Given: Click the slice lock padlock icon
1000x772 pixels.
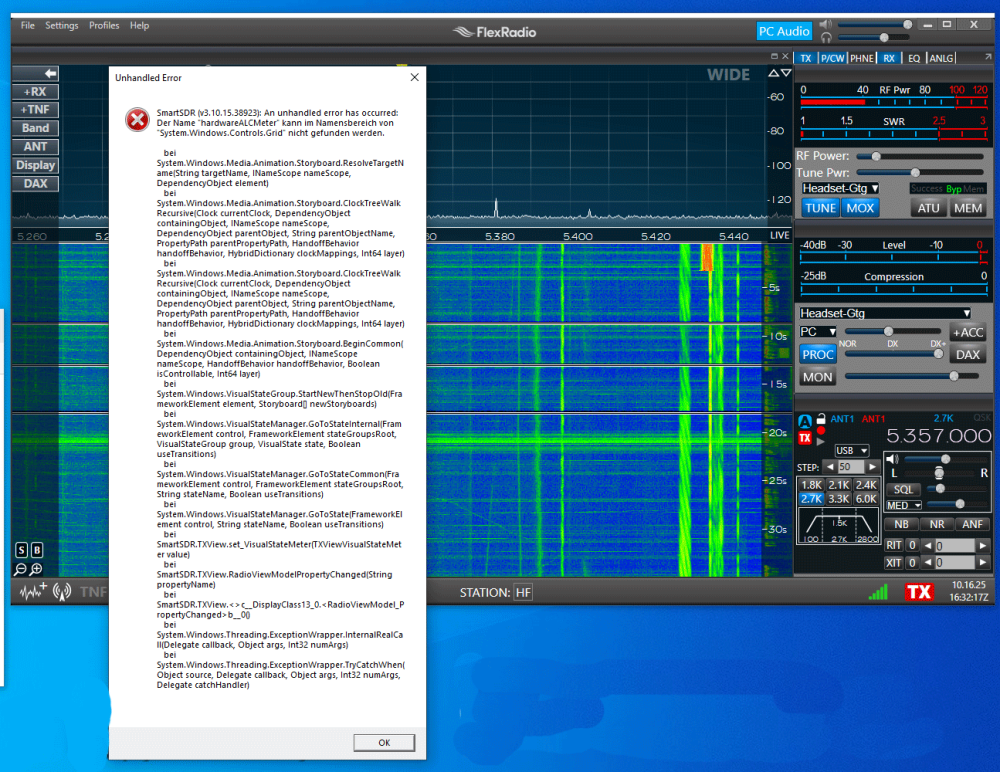Looking at the screenshot, I should pos(821,419).
